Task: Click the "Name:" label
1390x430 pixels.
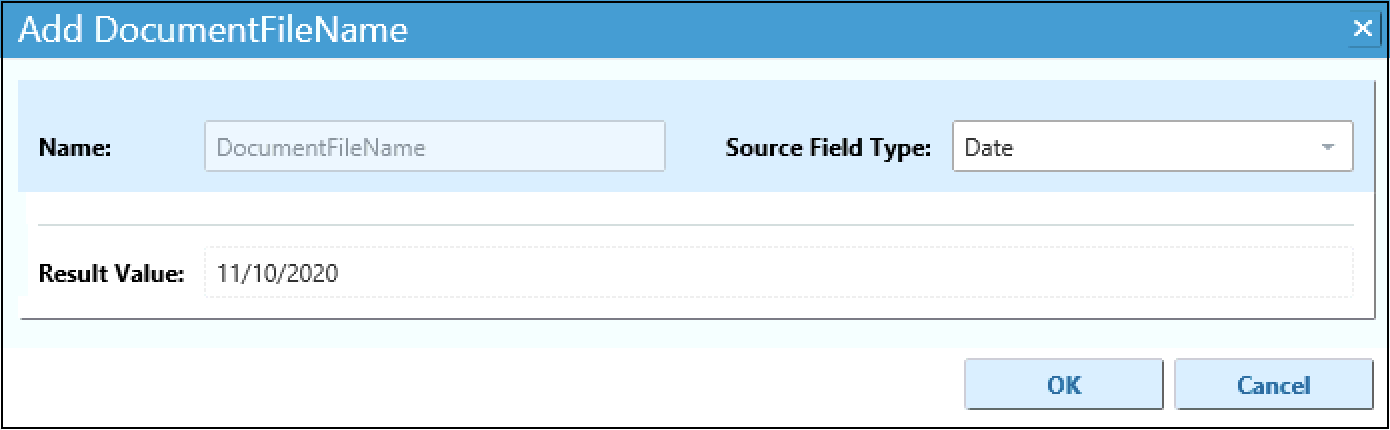Action: click(x=74, y=148)
